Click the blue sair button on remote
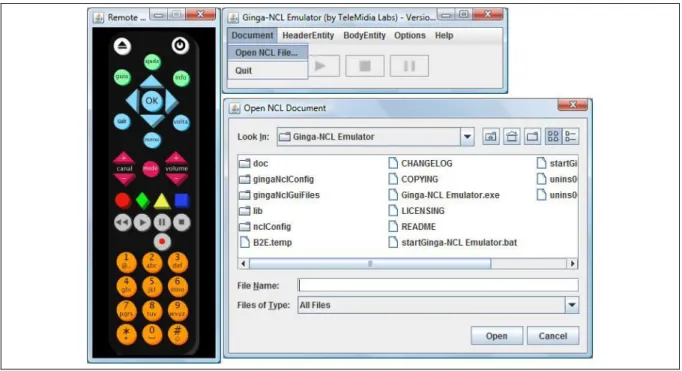 point(122,121)
